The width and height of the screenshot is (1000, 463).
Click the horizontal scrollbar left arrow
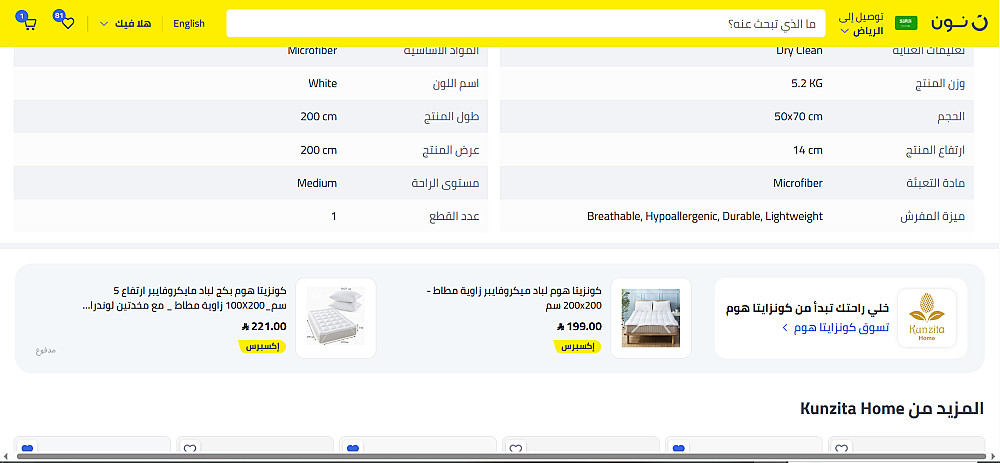coord(5,457)
